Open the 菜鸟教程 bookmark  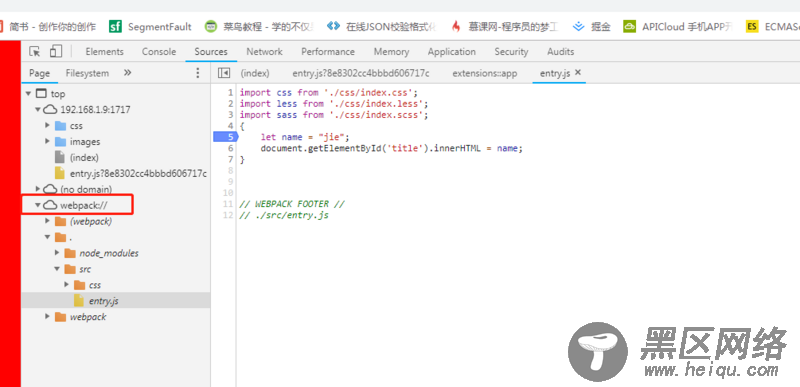pos(259,27)
